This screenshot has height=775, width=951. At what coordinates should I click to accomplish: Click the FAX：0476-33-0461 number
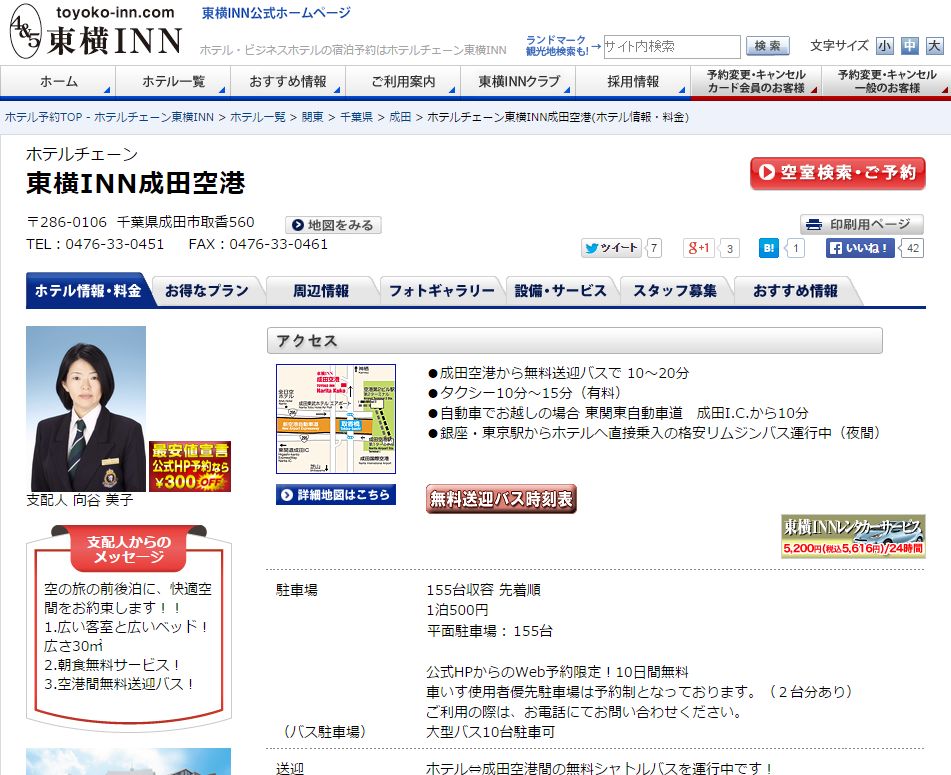258,244
